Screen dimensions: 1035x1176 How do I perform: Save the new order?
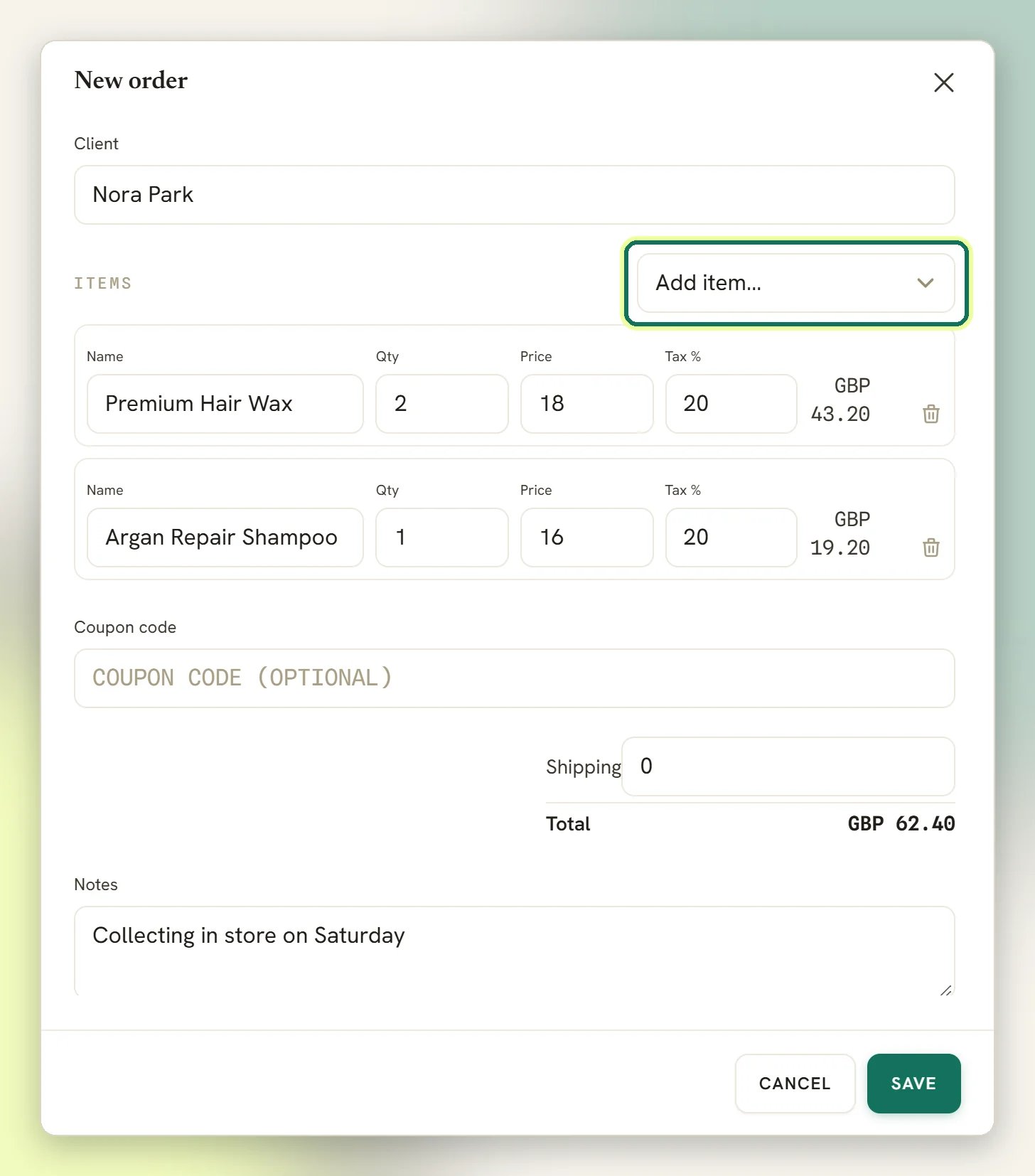point(913,1084)
